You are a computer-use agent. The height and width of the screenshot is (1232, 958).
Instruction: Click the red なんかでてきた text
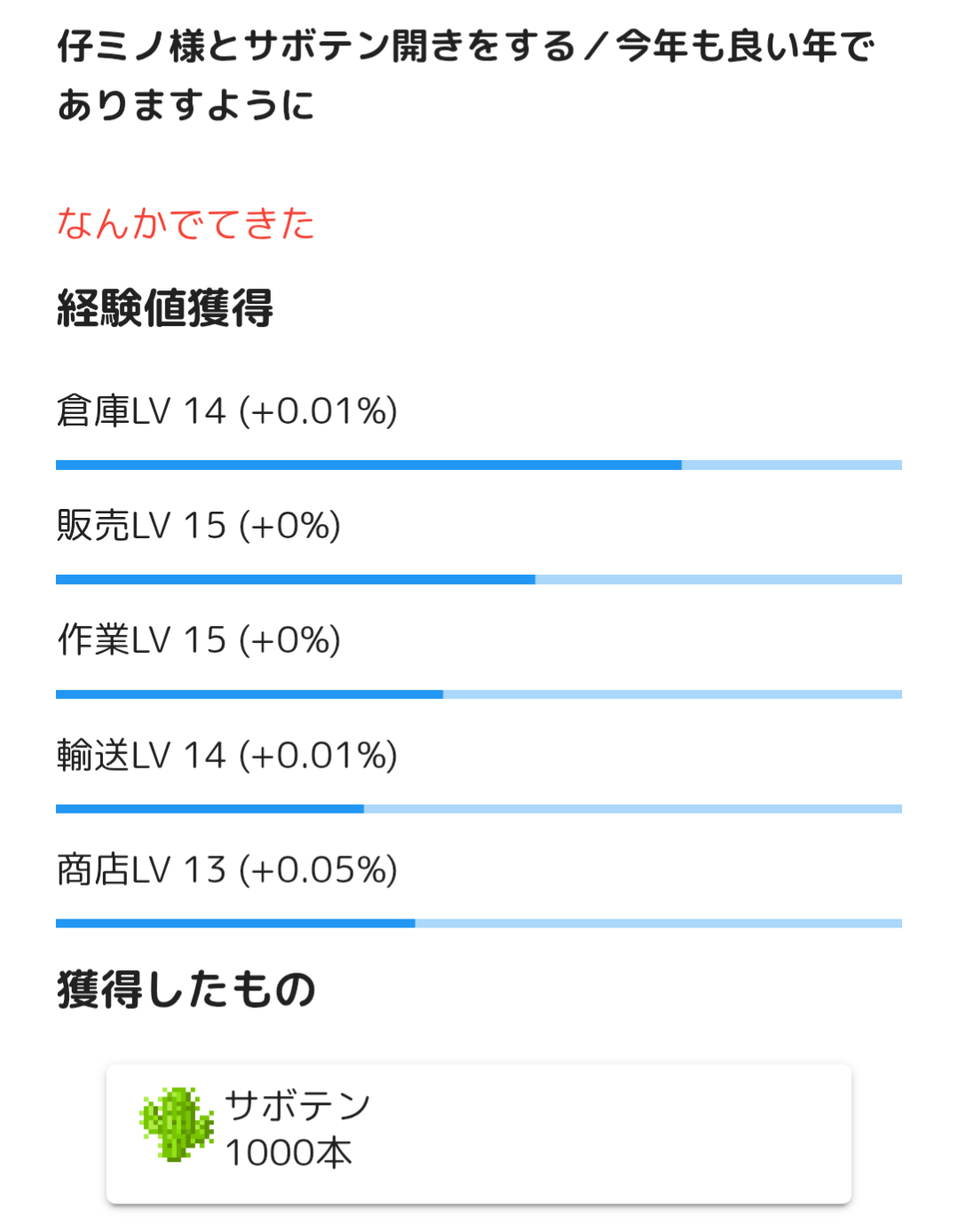click(x=186, y=224)
